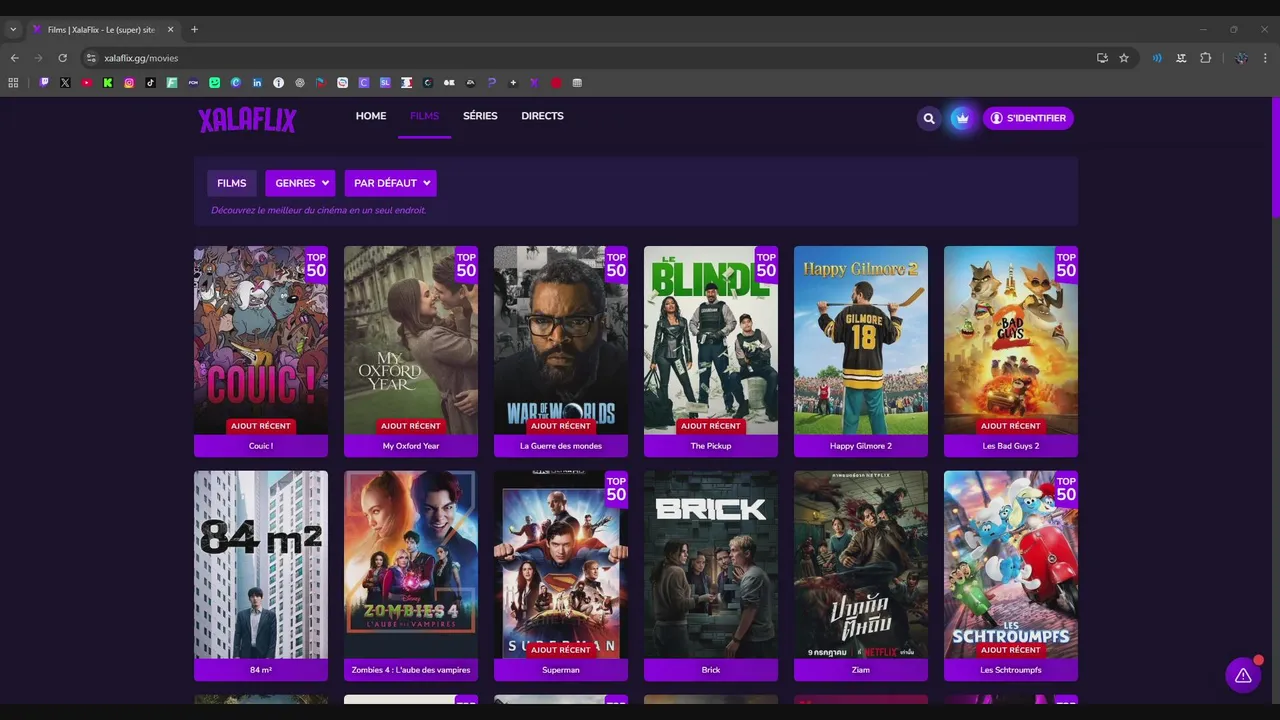Open the X (Twitter) bookmark icon
This screenshot has height=720, width=1280.
click(65, 83)
